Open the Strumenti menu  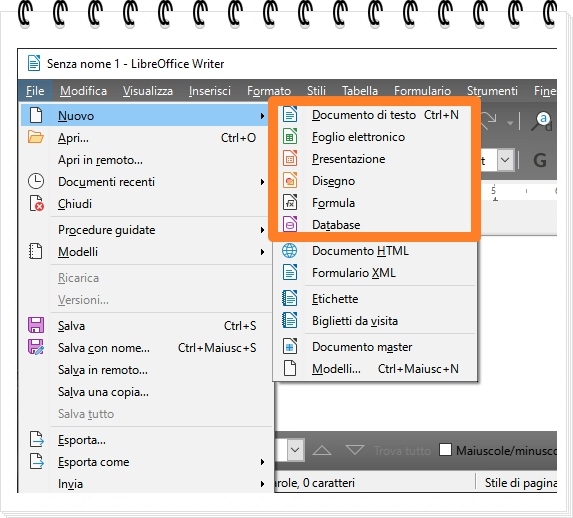click(492, 91)
